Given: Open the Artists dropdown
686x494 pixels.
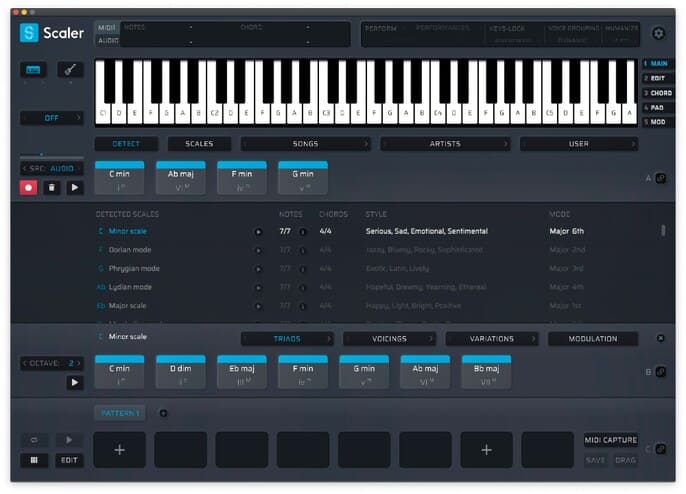Looking at the screenshot, I should 445,144.
